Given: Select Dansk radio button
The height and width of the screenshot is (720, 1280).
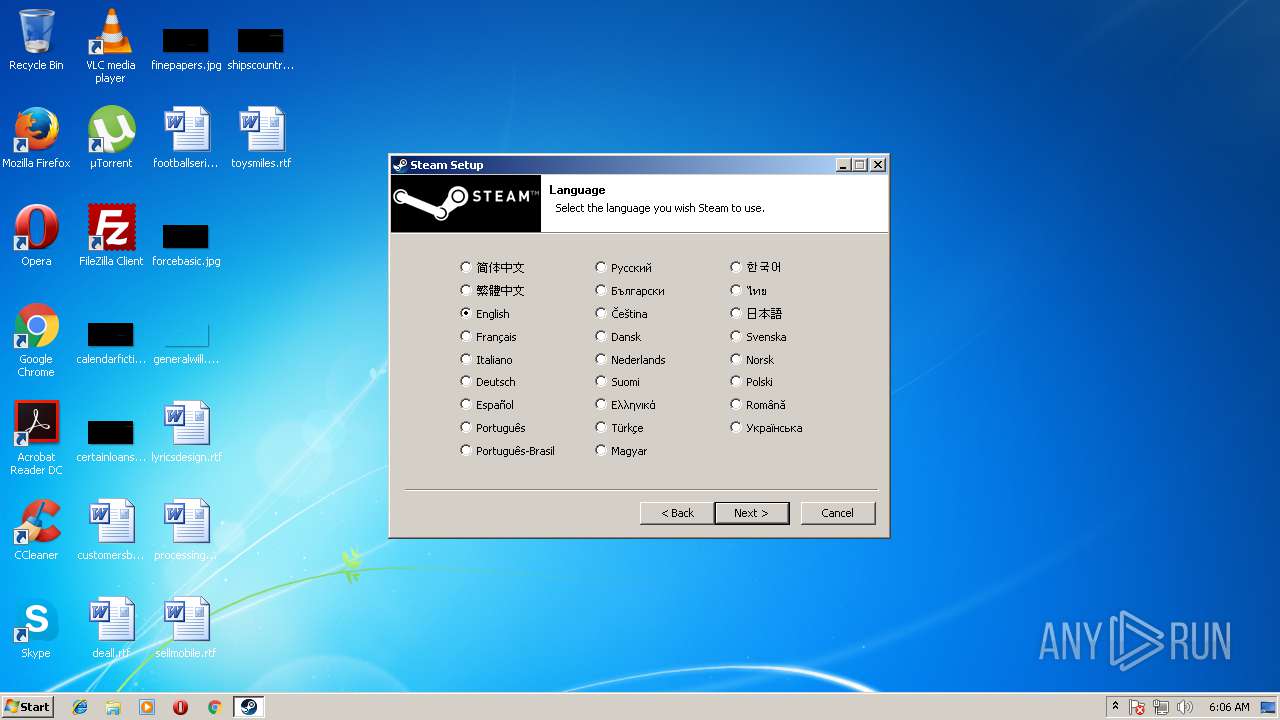Looking at the screenshot, I should [x=619, y=336].
